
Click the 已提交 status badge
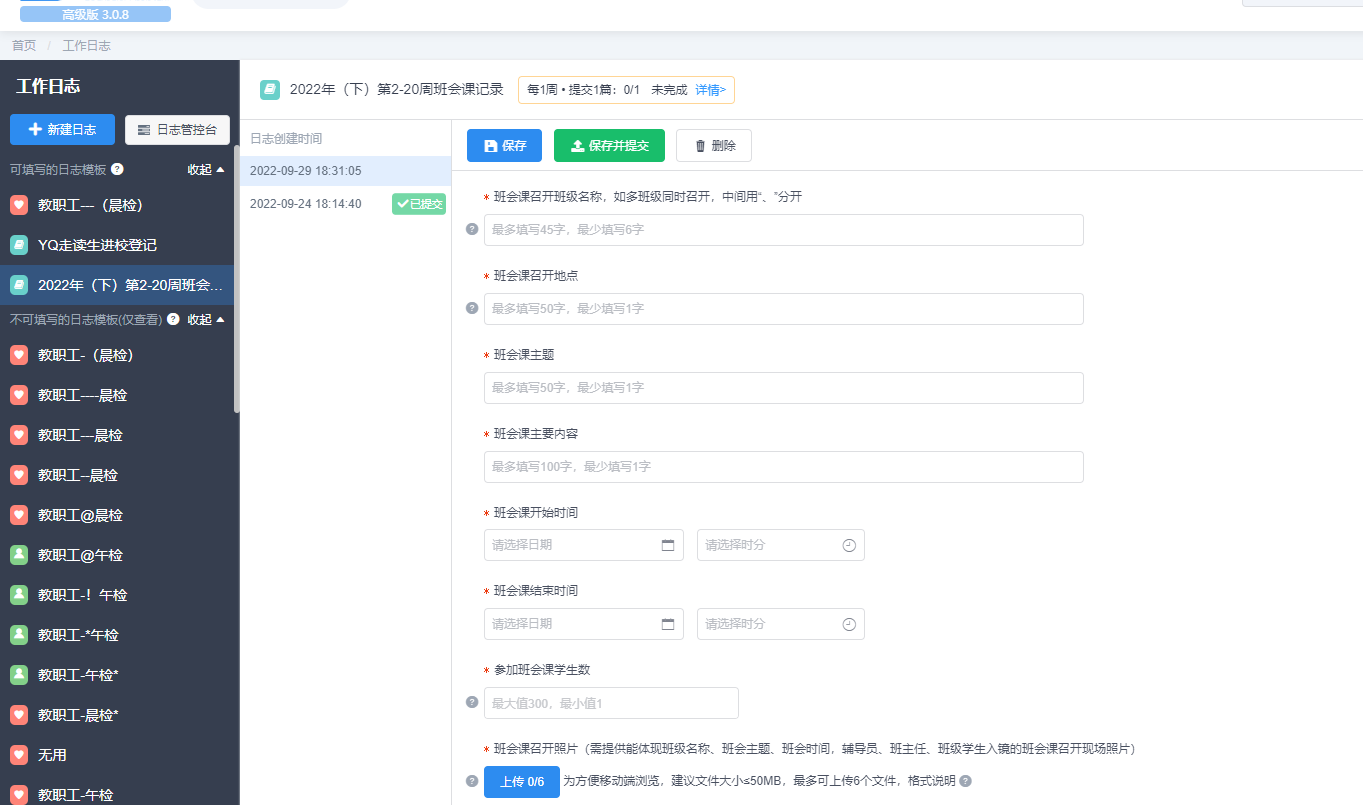pos(419,204)
